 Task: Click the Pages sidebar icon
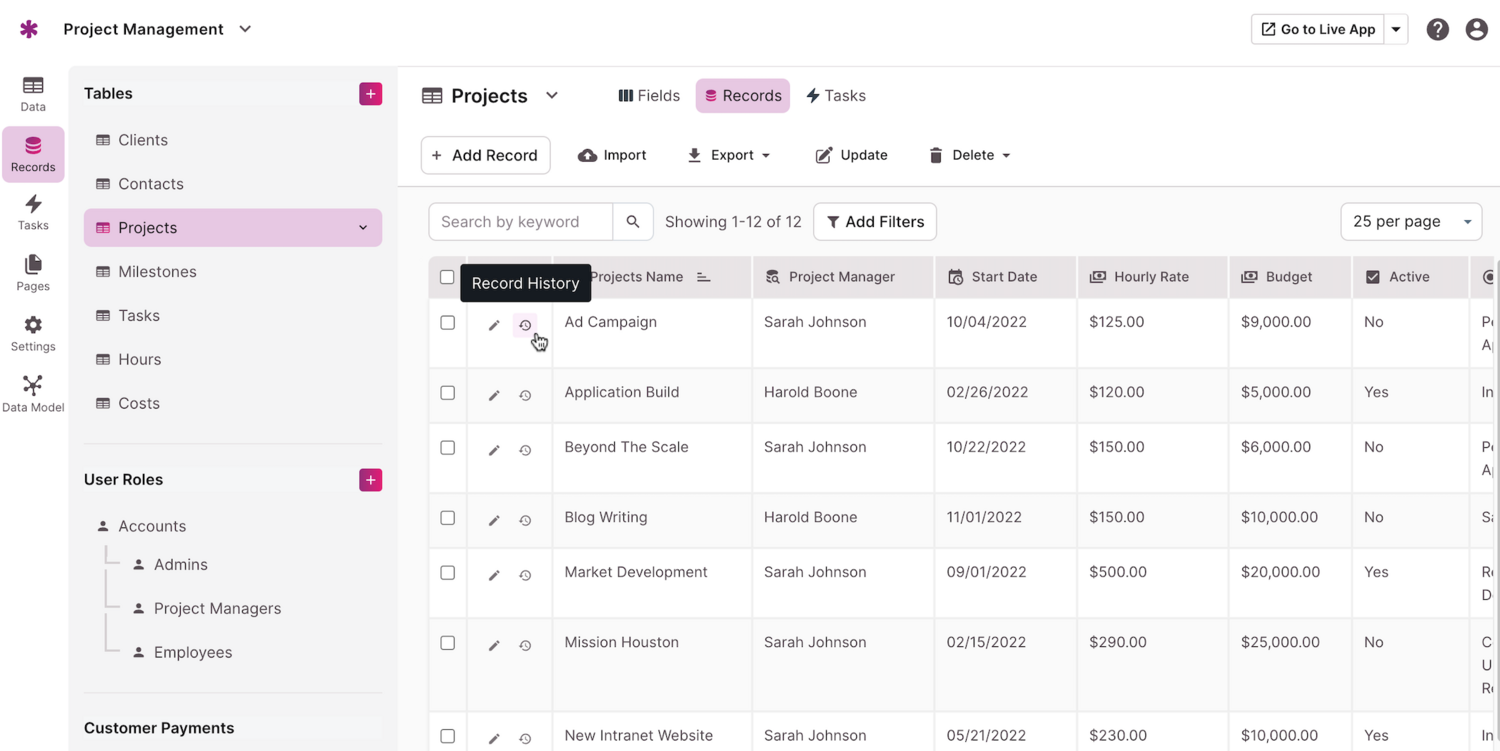point(33,272)
